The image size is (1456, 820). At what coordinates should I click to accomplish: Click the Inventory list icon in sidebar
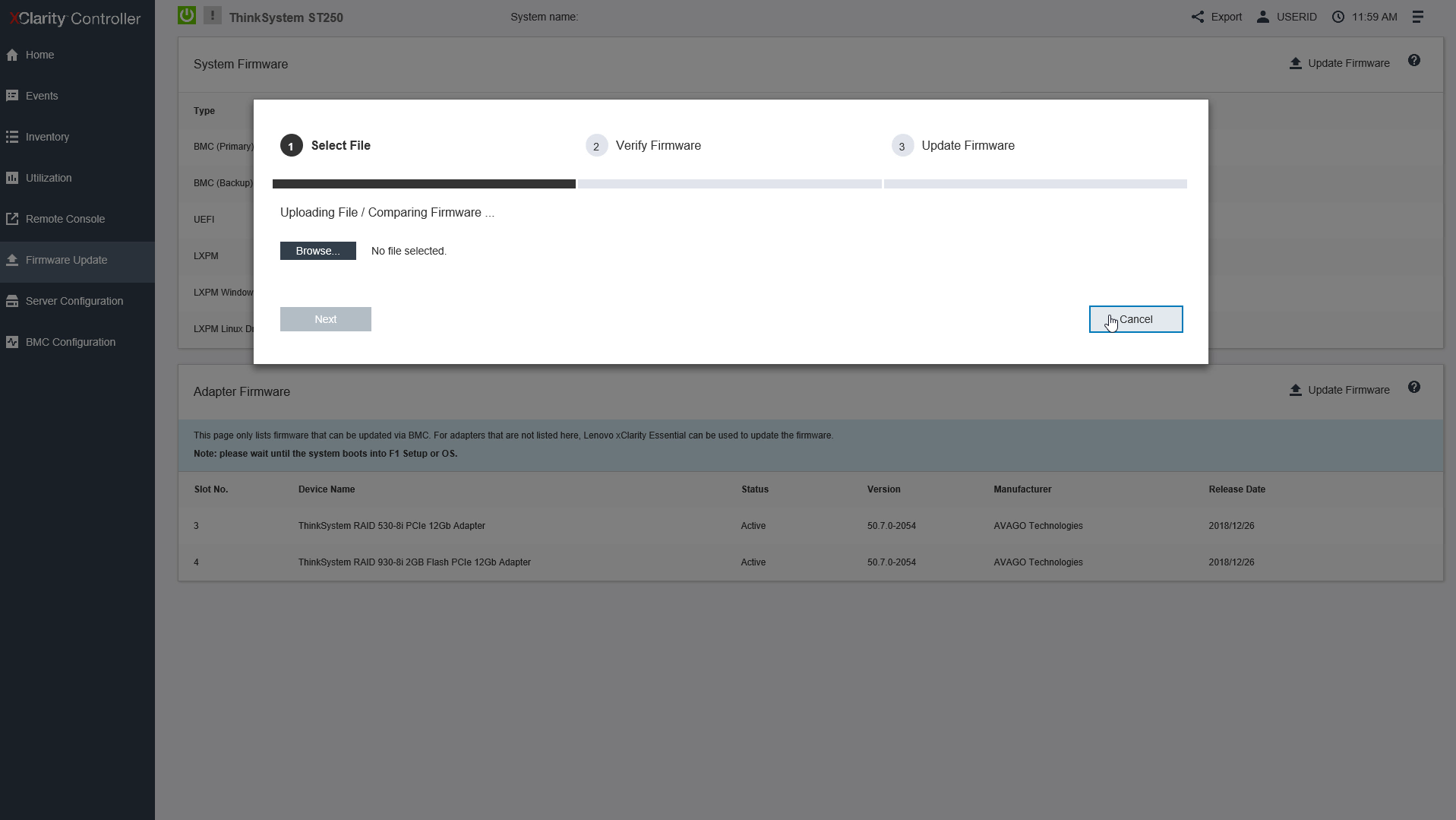click(12, 137)
